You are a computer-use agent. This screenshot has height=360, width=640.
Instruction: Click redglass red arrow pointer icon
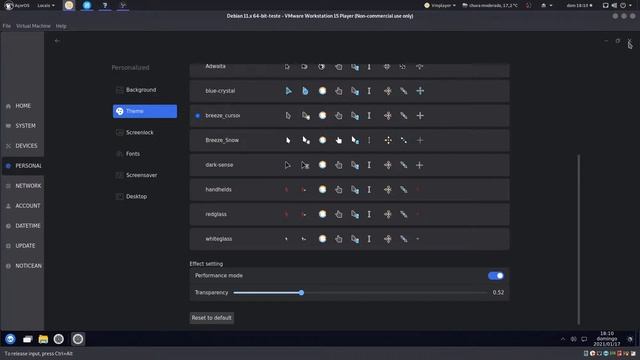[287, 214]
